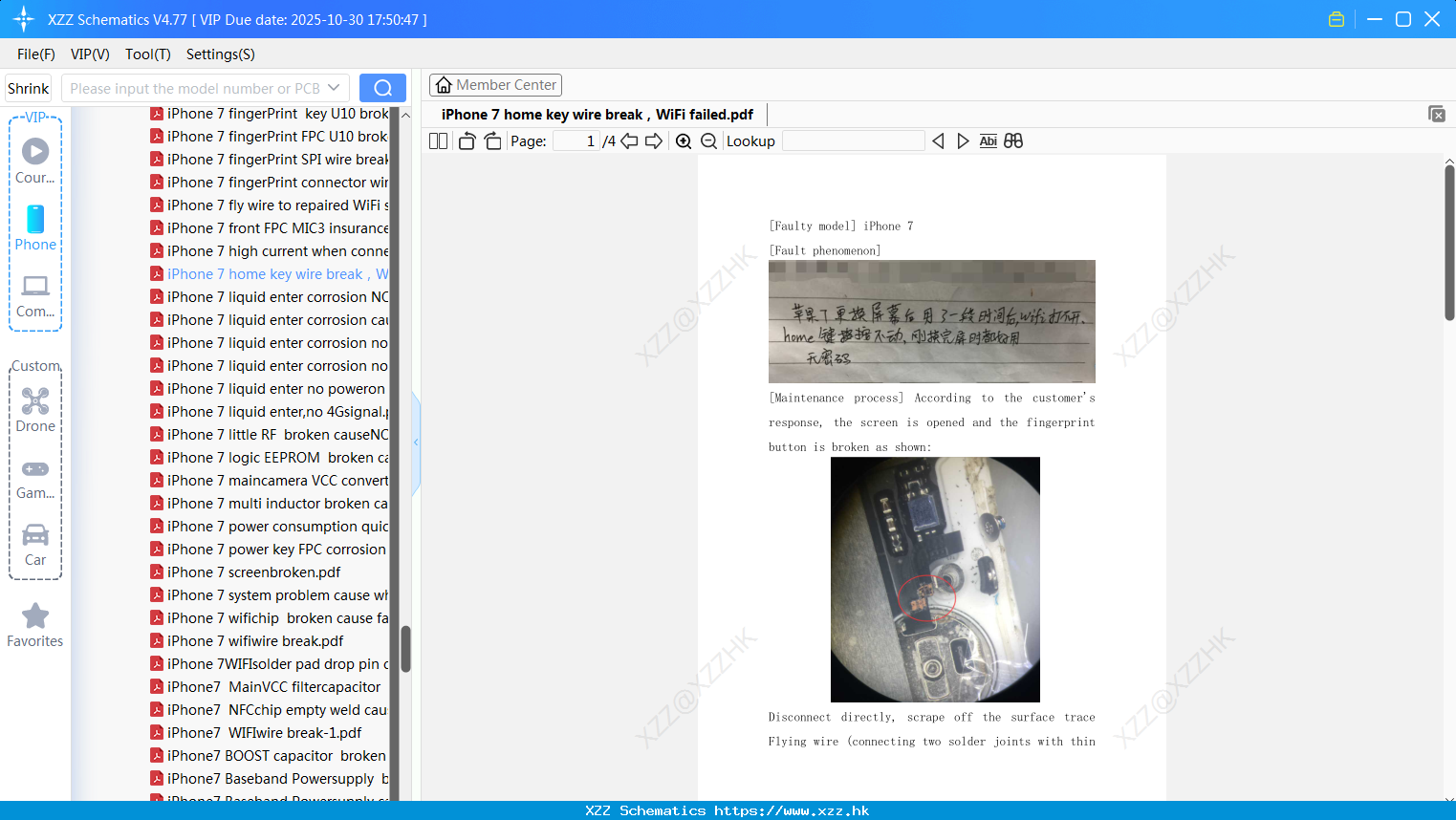
Task: Open iPhone7 BOOST capacitor broken file
Action: [x=269, y=756]
